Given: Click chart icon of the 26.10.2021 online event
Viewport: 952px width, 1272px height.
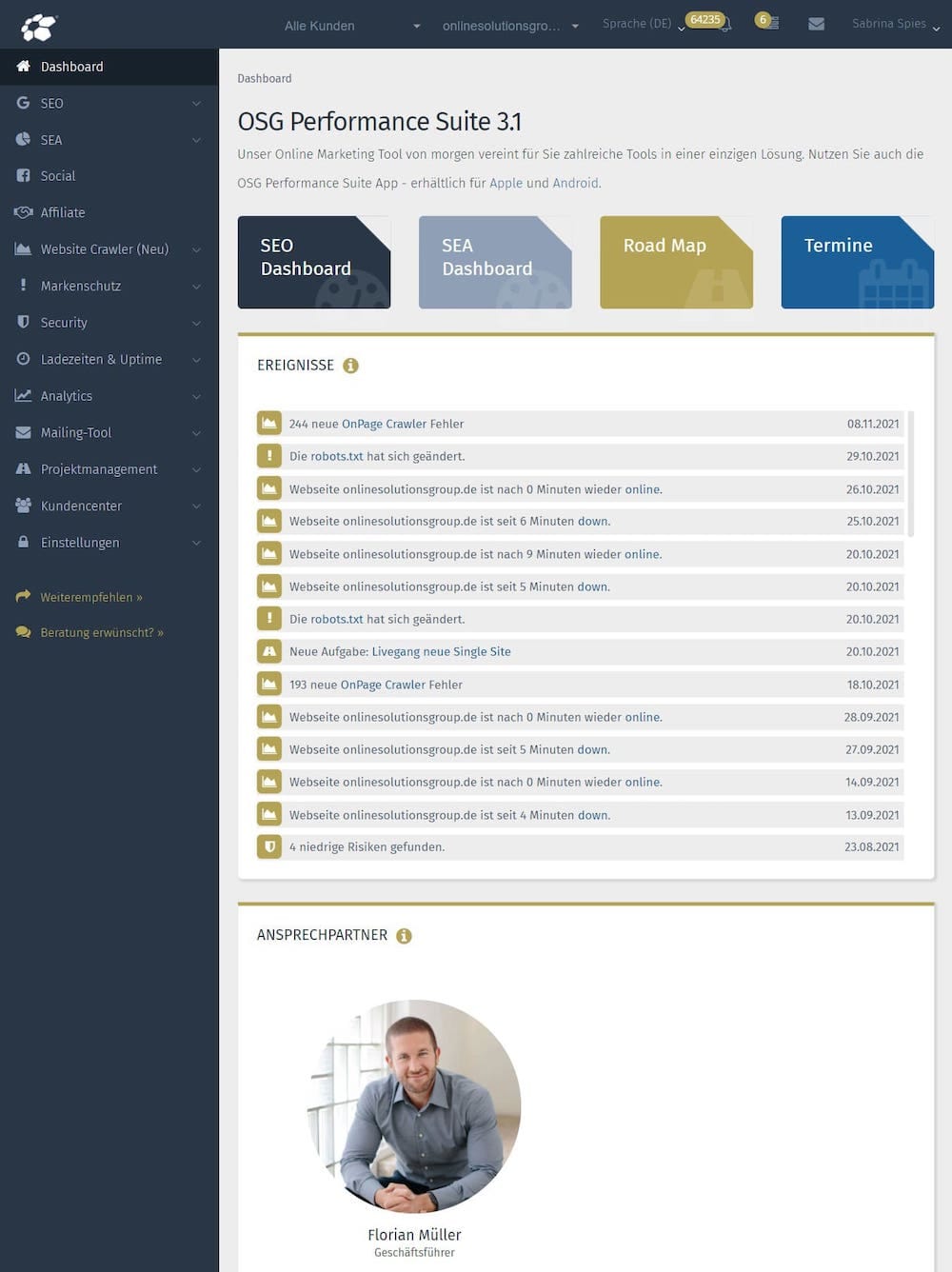Looking at the screenshot, I should [x=269, y=489].
